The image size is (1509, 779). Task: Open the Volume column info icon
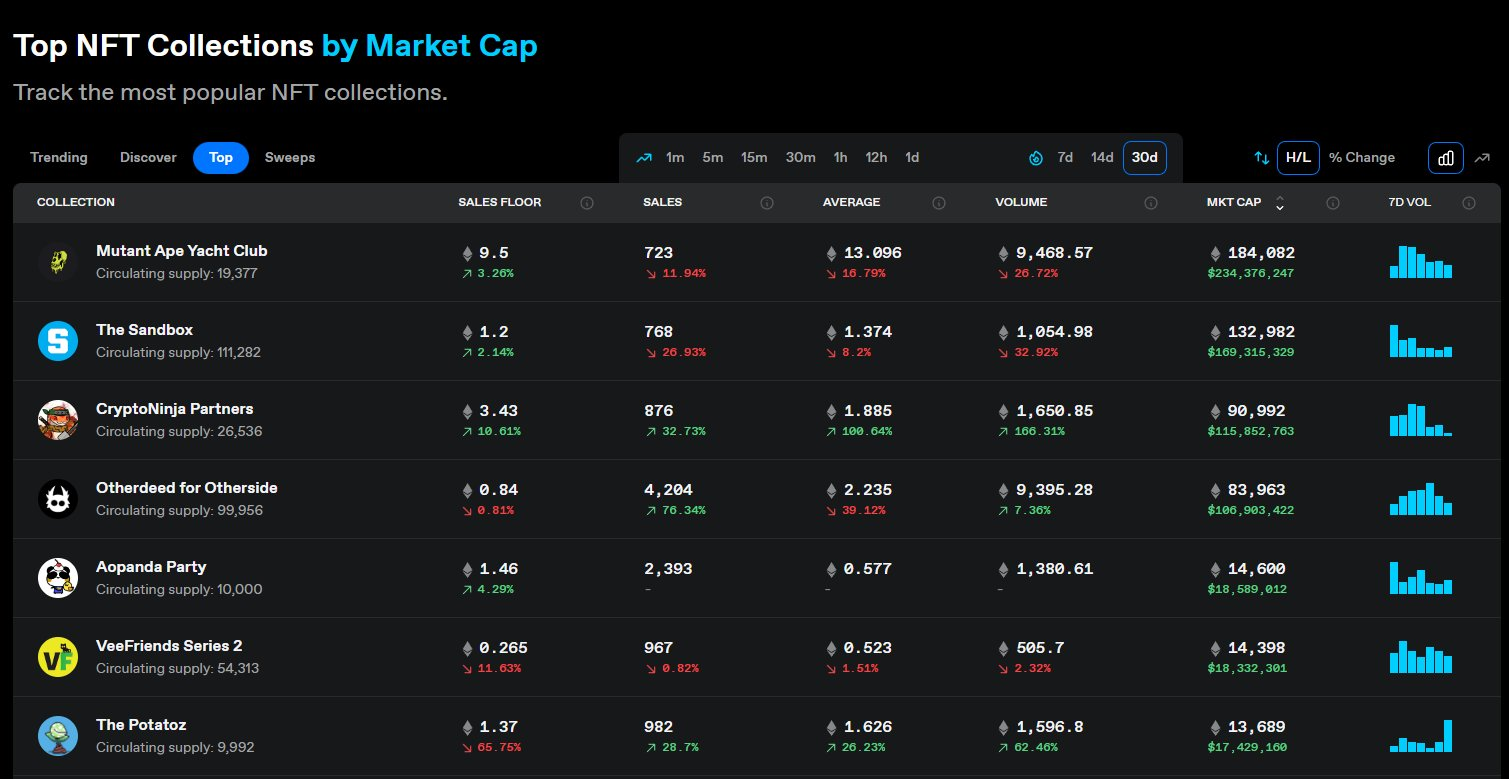click(x=1151, y=203)
